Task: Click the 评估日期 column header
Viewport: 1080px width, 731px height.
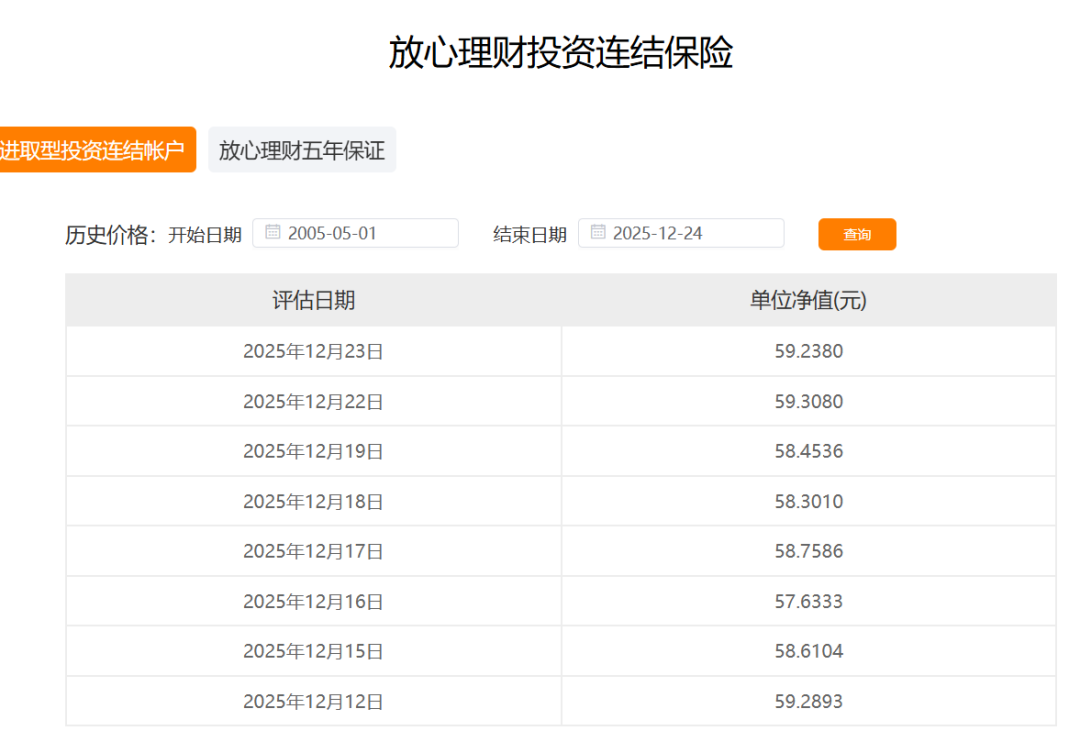Action: coord(313,300)
